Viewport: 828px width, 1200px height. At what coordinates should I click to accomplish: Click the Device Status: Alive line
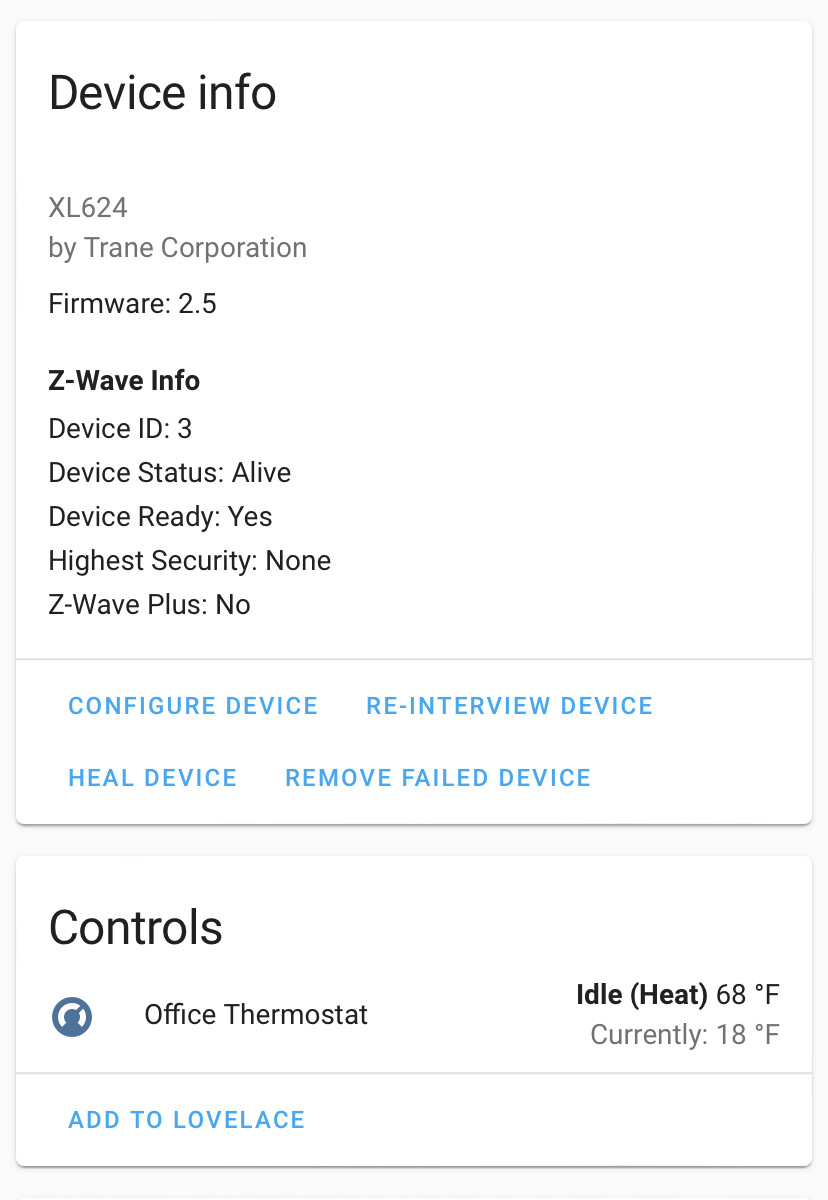point(169,472)
